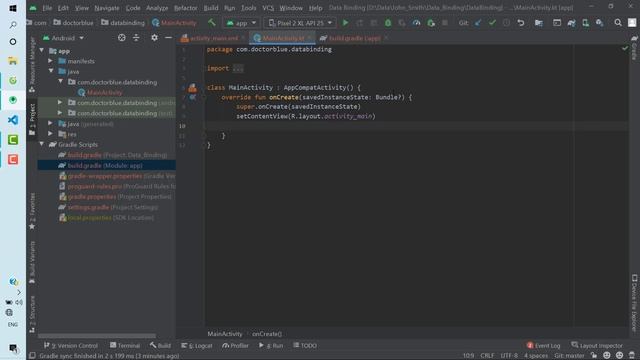
Task: Collapse the app module tree node
Action: coord(42,51)
